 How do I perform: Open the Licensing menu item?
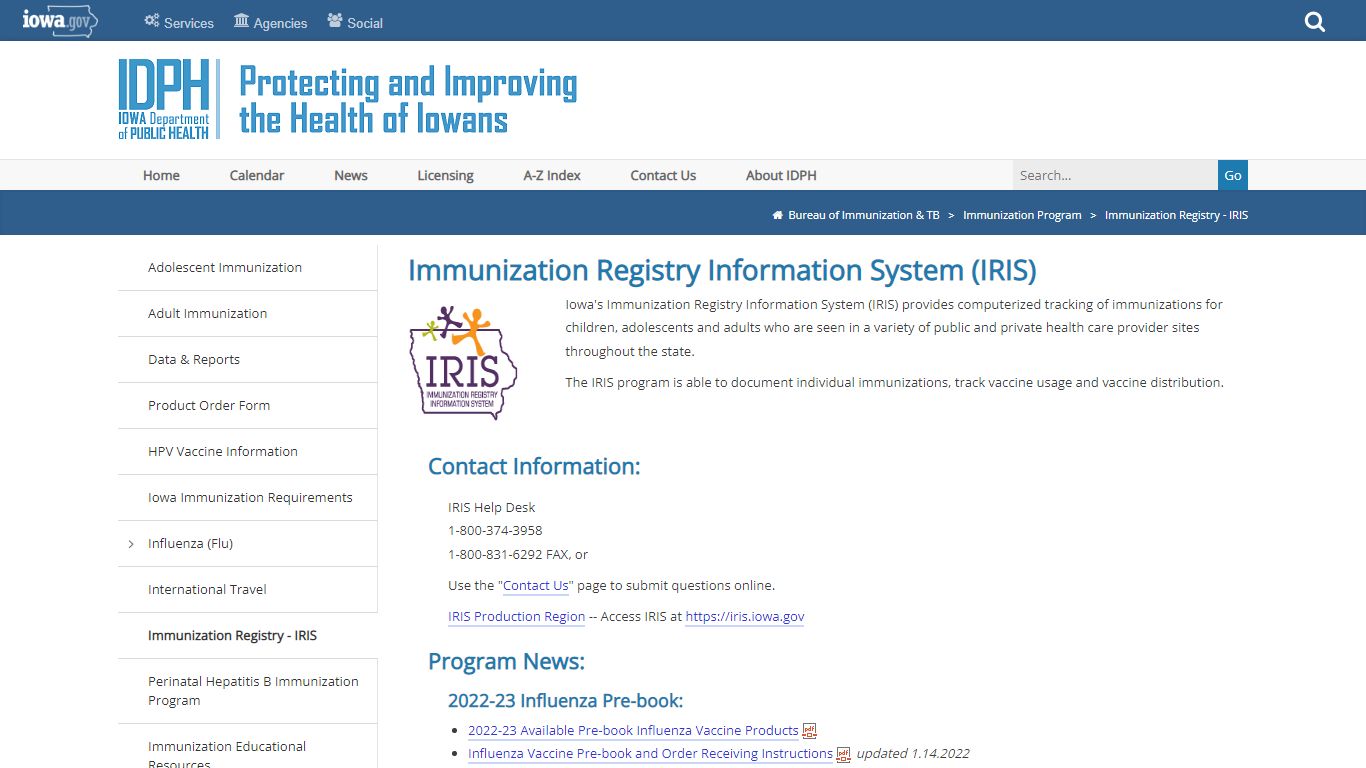point(445,175)
